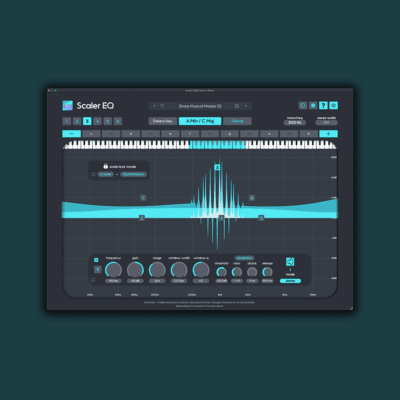Click the frequency value field under knob
The width and height of the screenshot is (400, 400).
[113, 281]
